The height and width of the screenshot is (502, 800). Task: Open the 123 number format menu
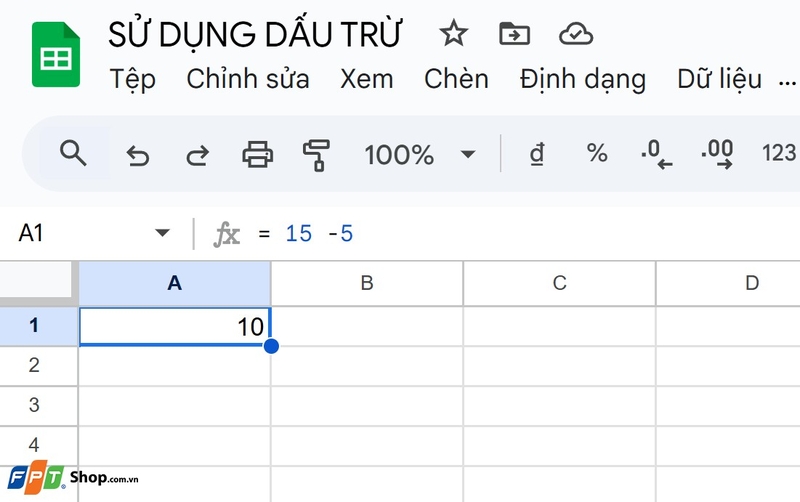pyautogui.click(x=779, y=153)
